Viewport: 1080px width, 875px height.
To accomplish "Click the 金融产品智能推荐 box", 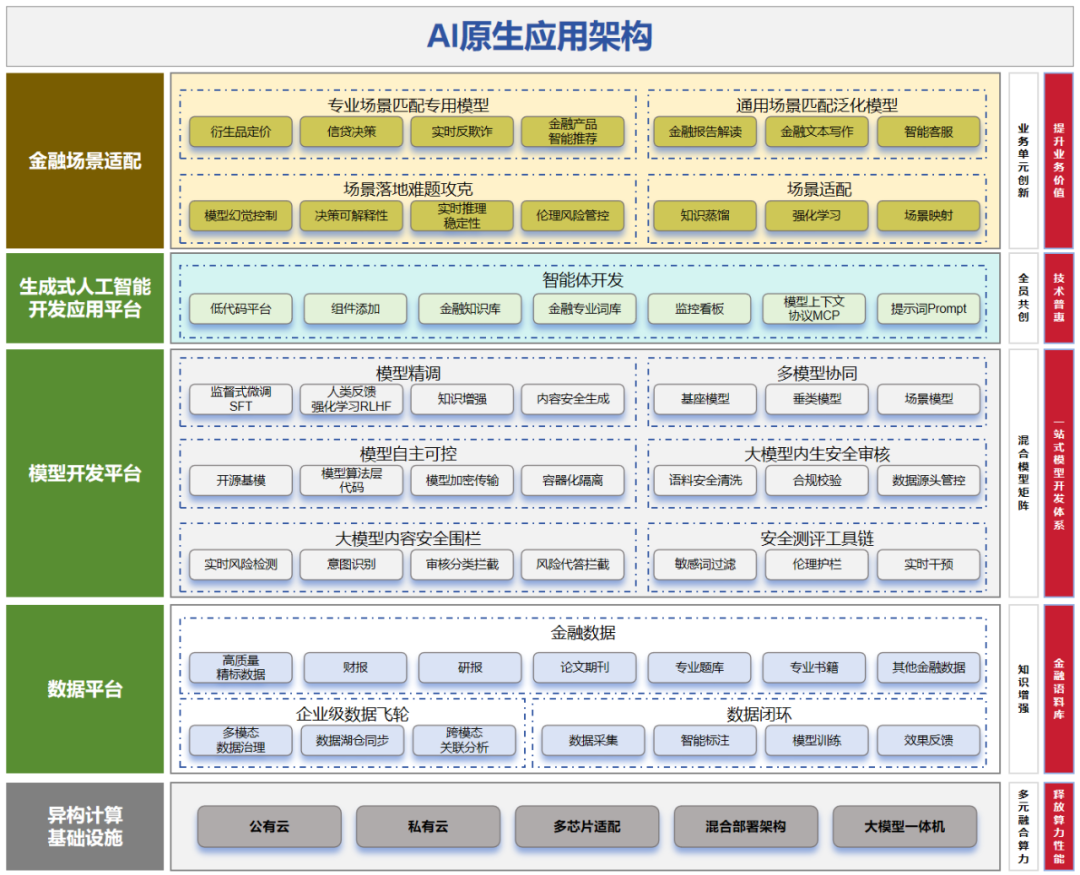I will 573,132.
